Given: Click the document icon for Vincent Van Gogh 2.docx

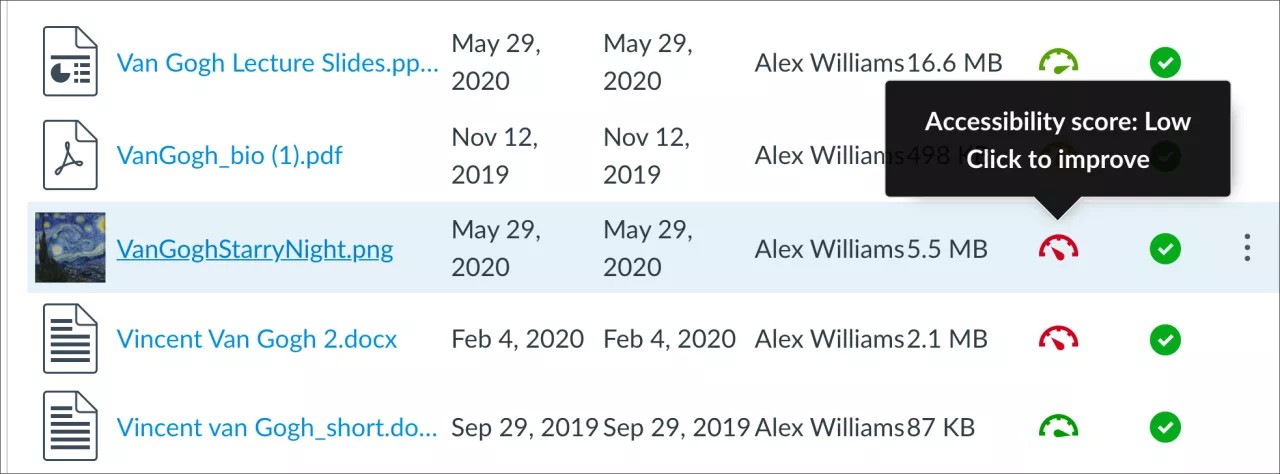Looking at the screenshot, I should (x=70, y=339).
